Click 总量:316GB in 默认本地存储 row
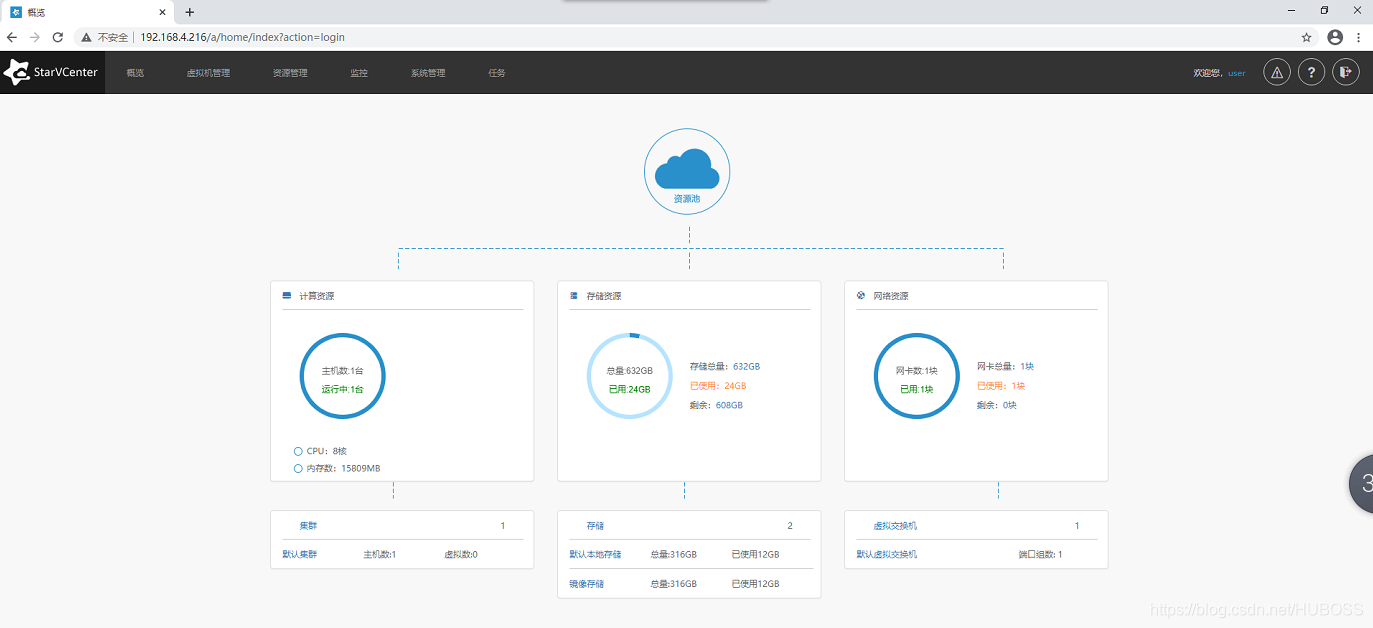The height and width of the screenshot is (628, 1373). pos(673,554)
